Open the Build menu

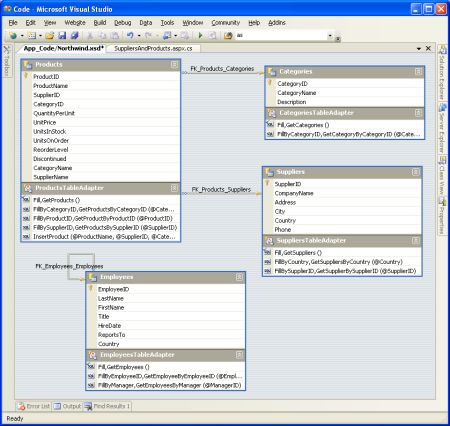(100, 23)
